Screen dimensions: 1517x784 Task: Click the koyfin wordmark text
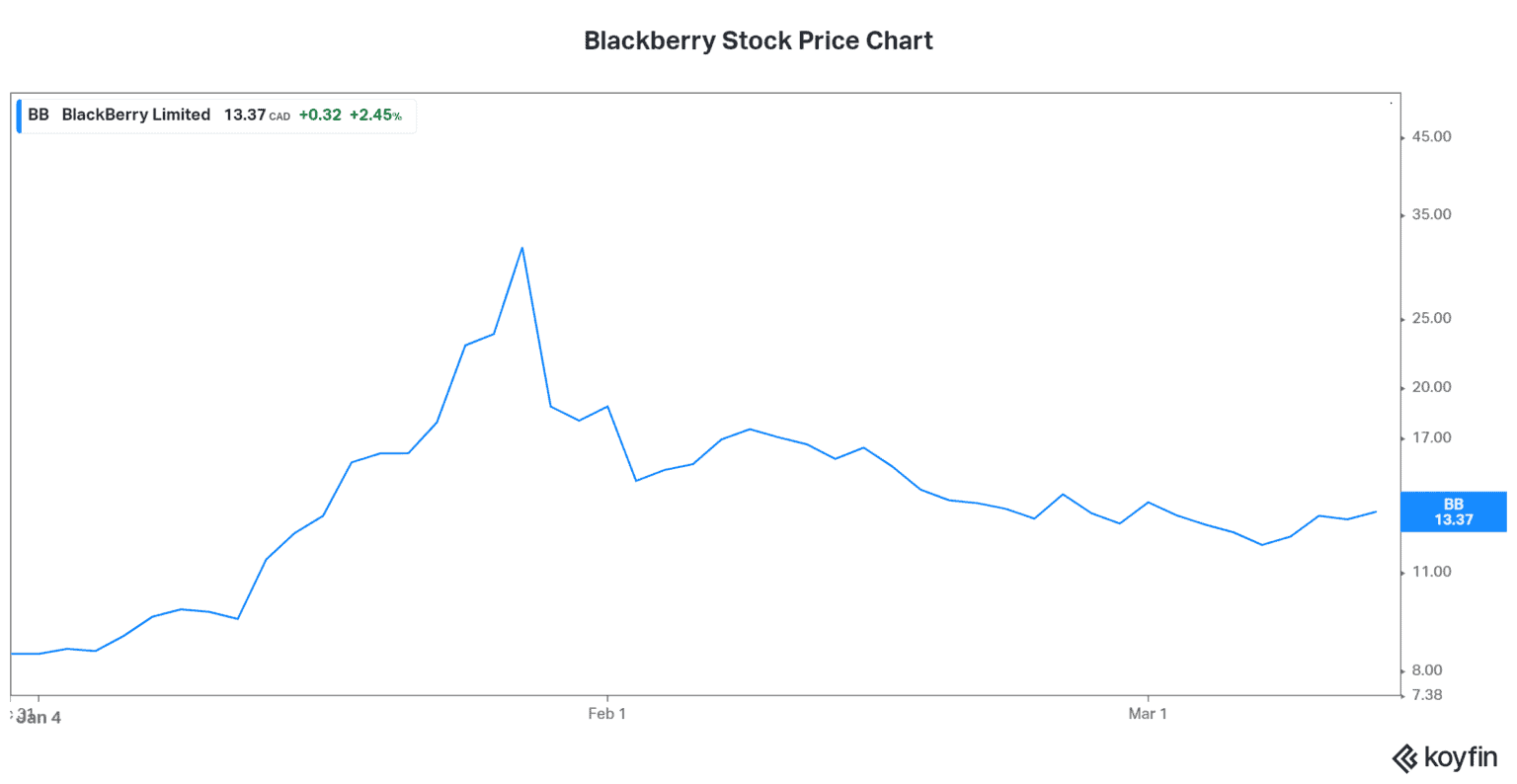click(1461, 757)
